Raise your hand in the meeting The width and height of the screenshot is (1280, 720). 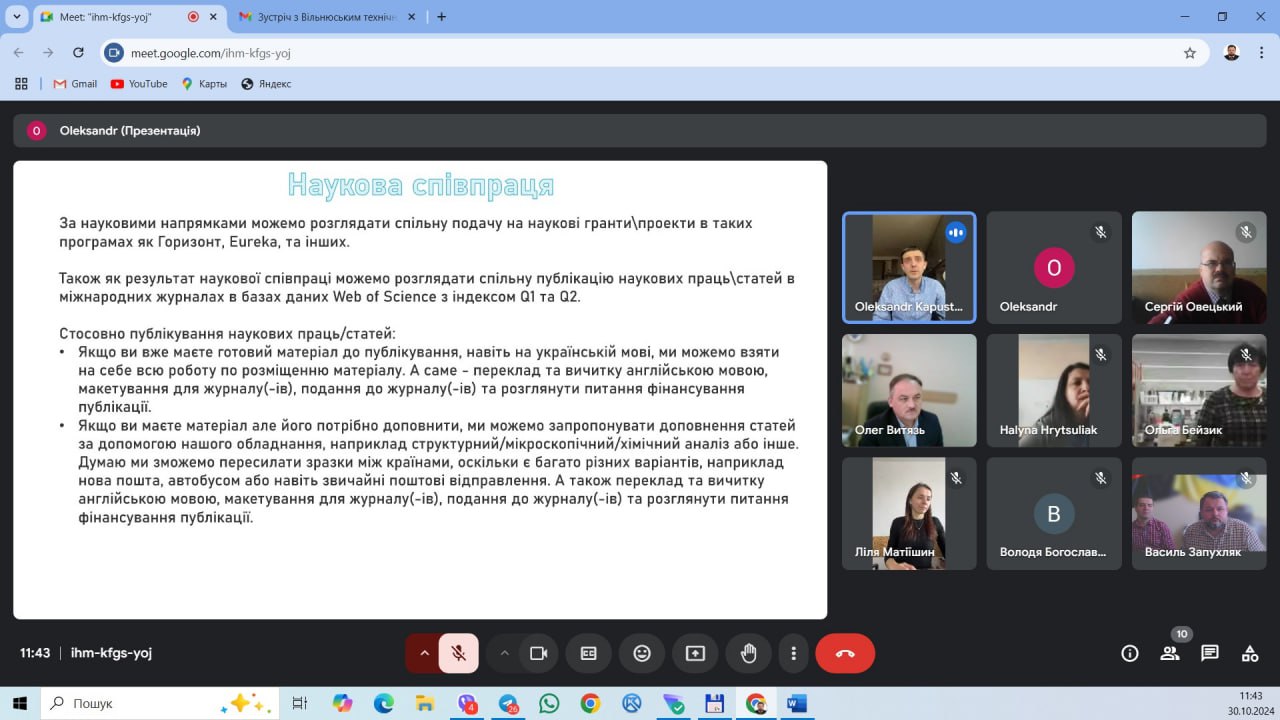pyautogui.click(x=748, y=653)
